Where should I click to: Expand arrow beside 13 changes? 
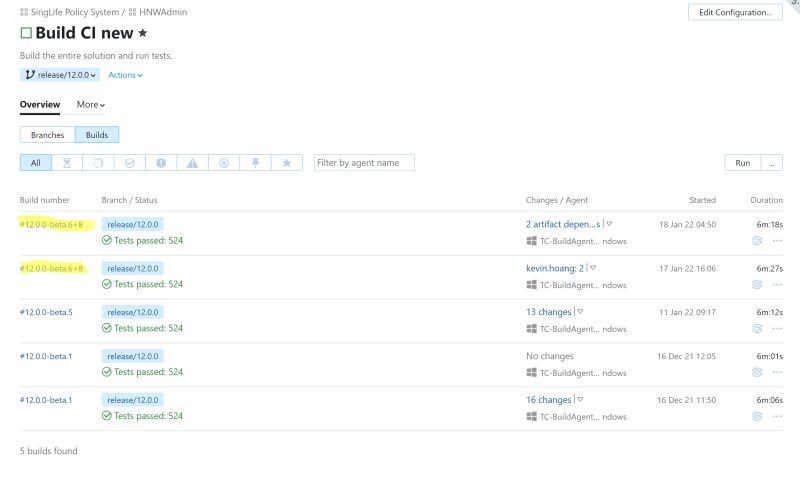(580, 312)
